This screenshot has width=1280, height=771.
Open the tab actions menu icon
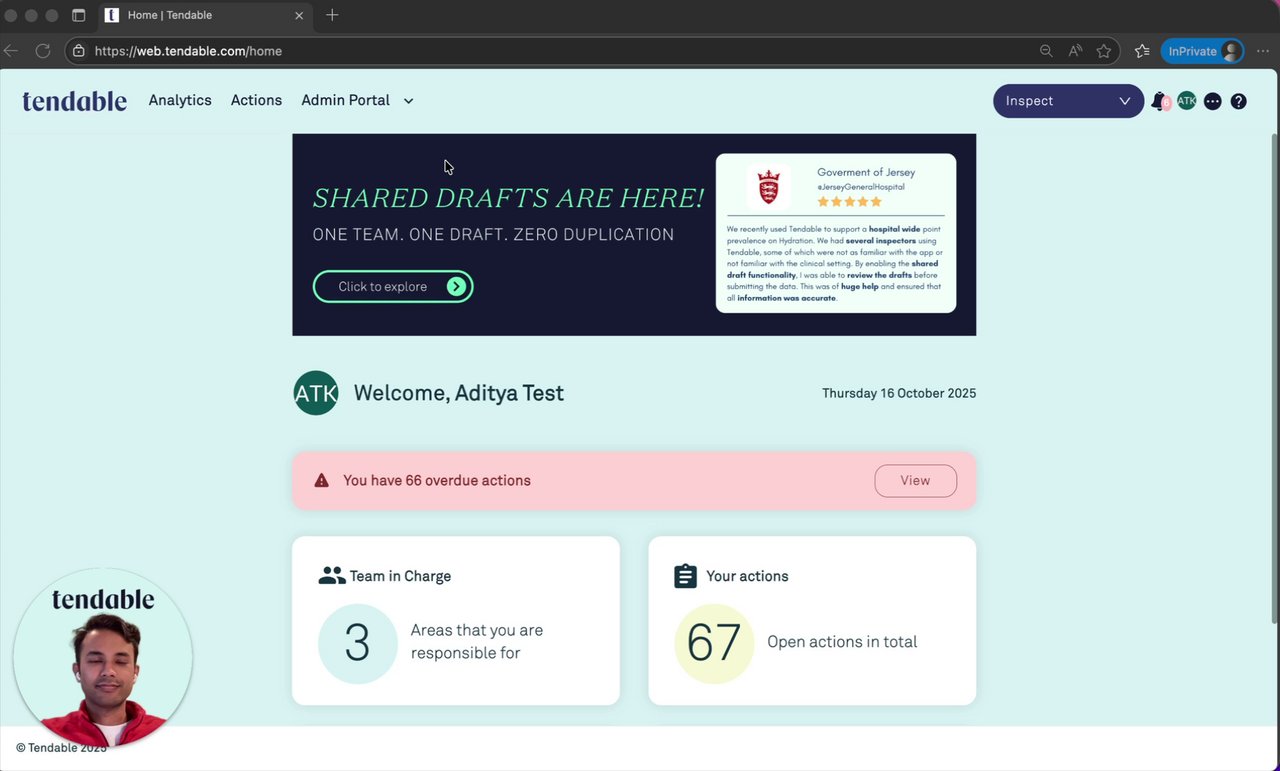tap(79, 15)
